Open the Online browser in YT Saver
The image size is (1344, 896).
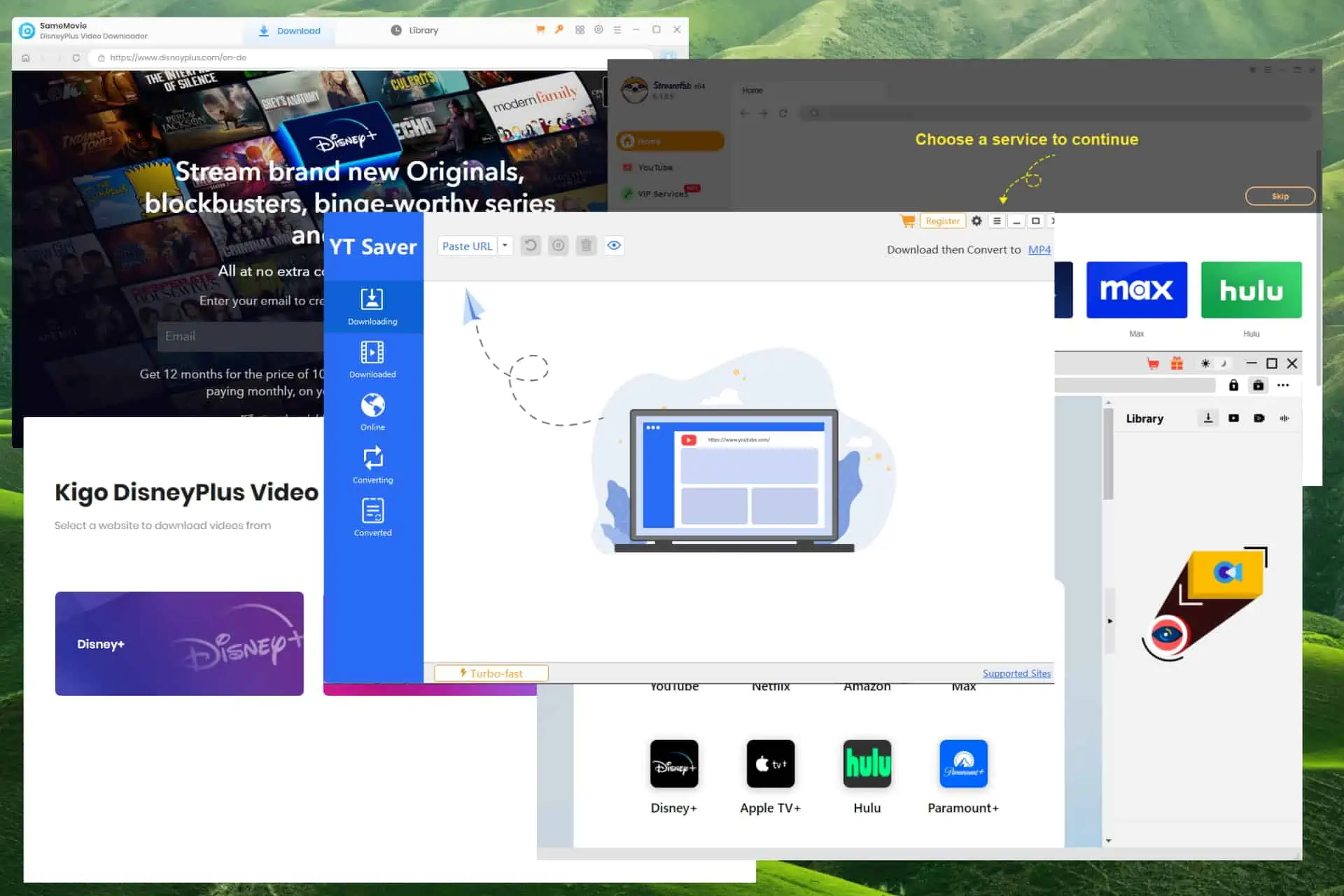coord(372,412)
